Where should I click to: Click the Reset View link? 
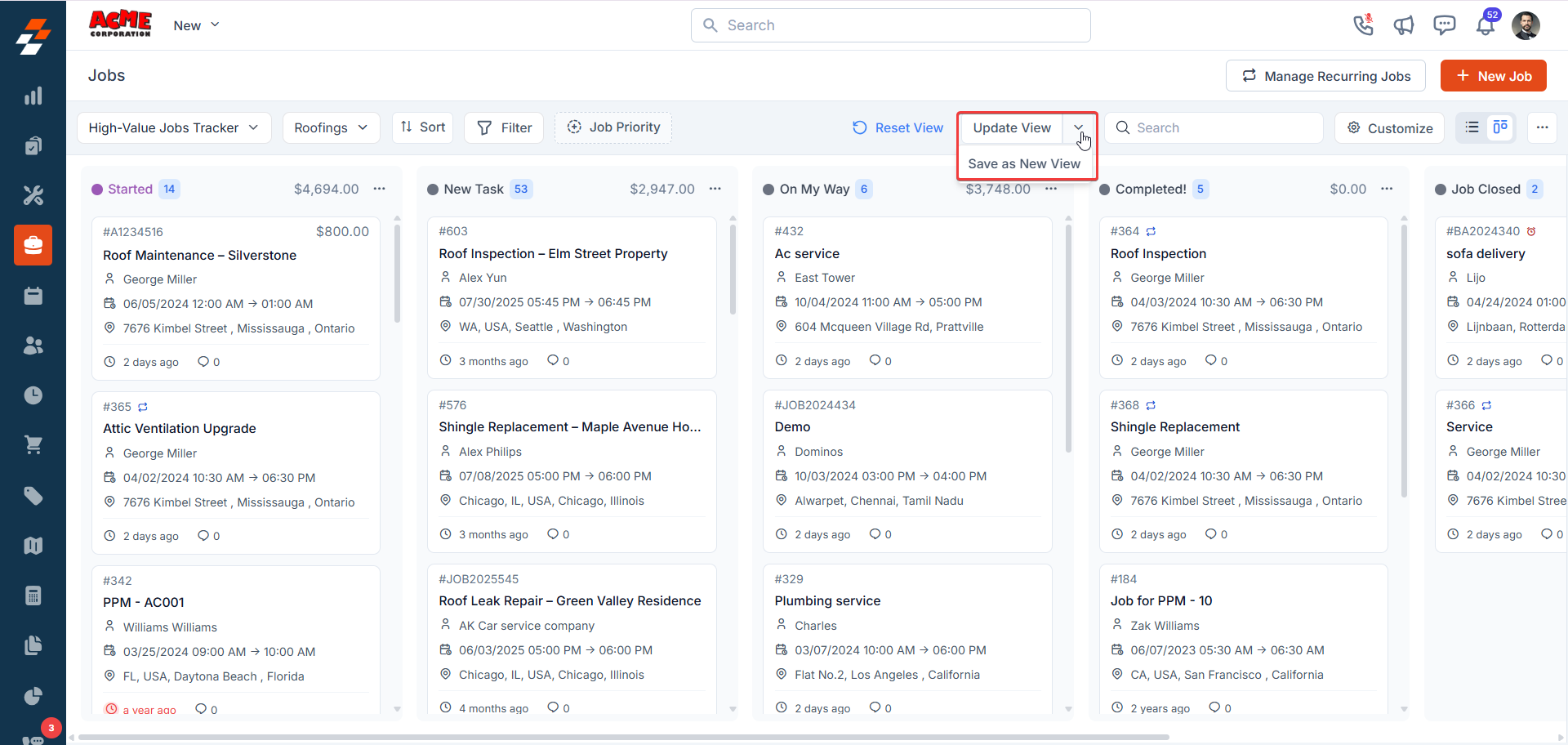pos(898,127)
